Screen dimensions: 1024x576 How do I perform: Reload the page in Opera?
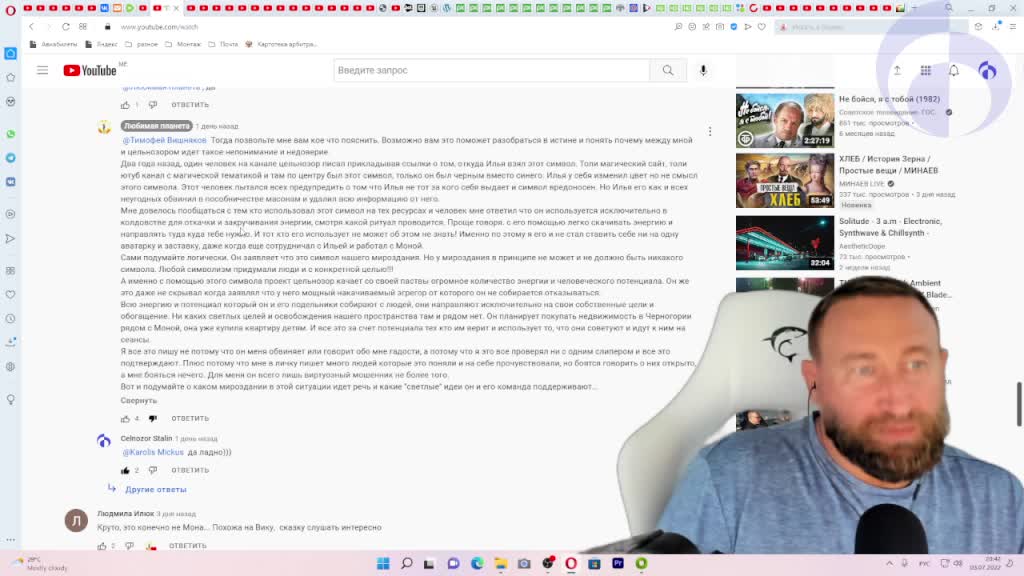66,27
